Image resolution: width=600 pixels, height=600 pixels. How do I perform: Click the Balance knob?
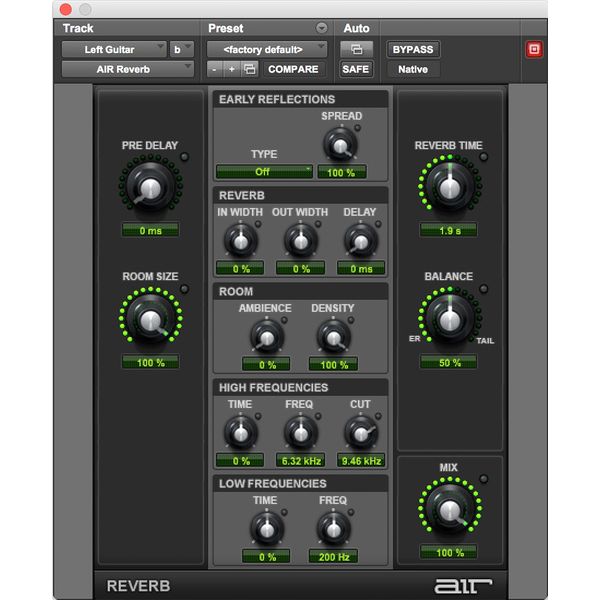click(450, 320)
